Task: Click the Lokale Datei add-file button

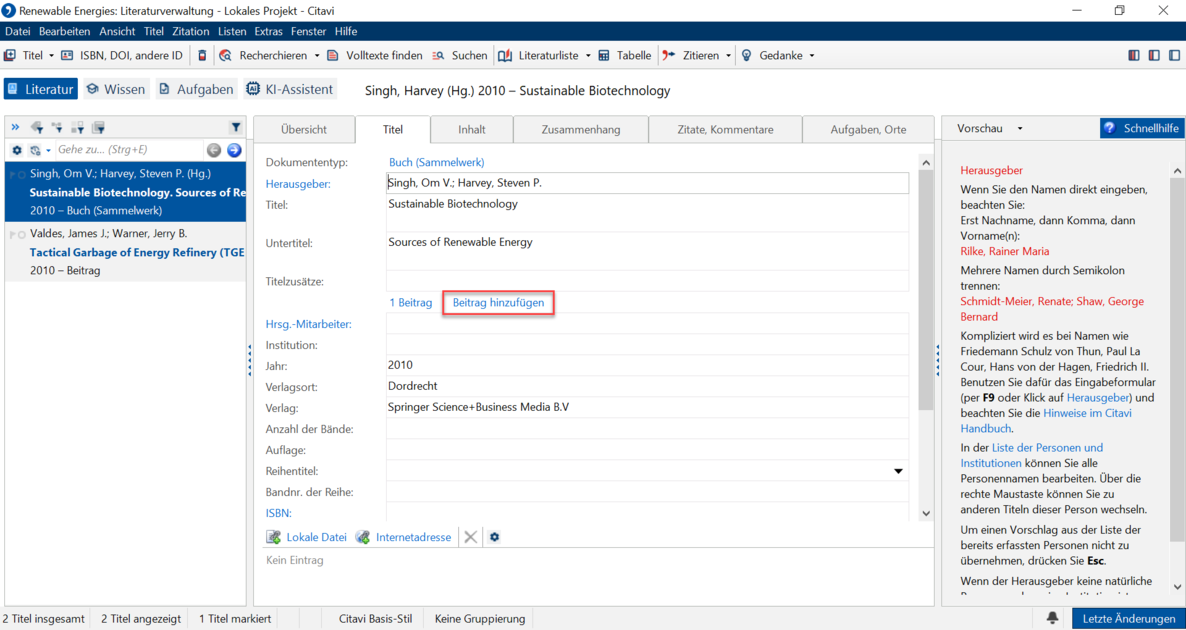Action: click(x=306, y=537)
